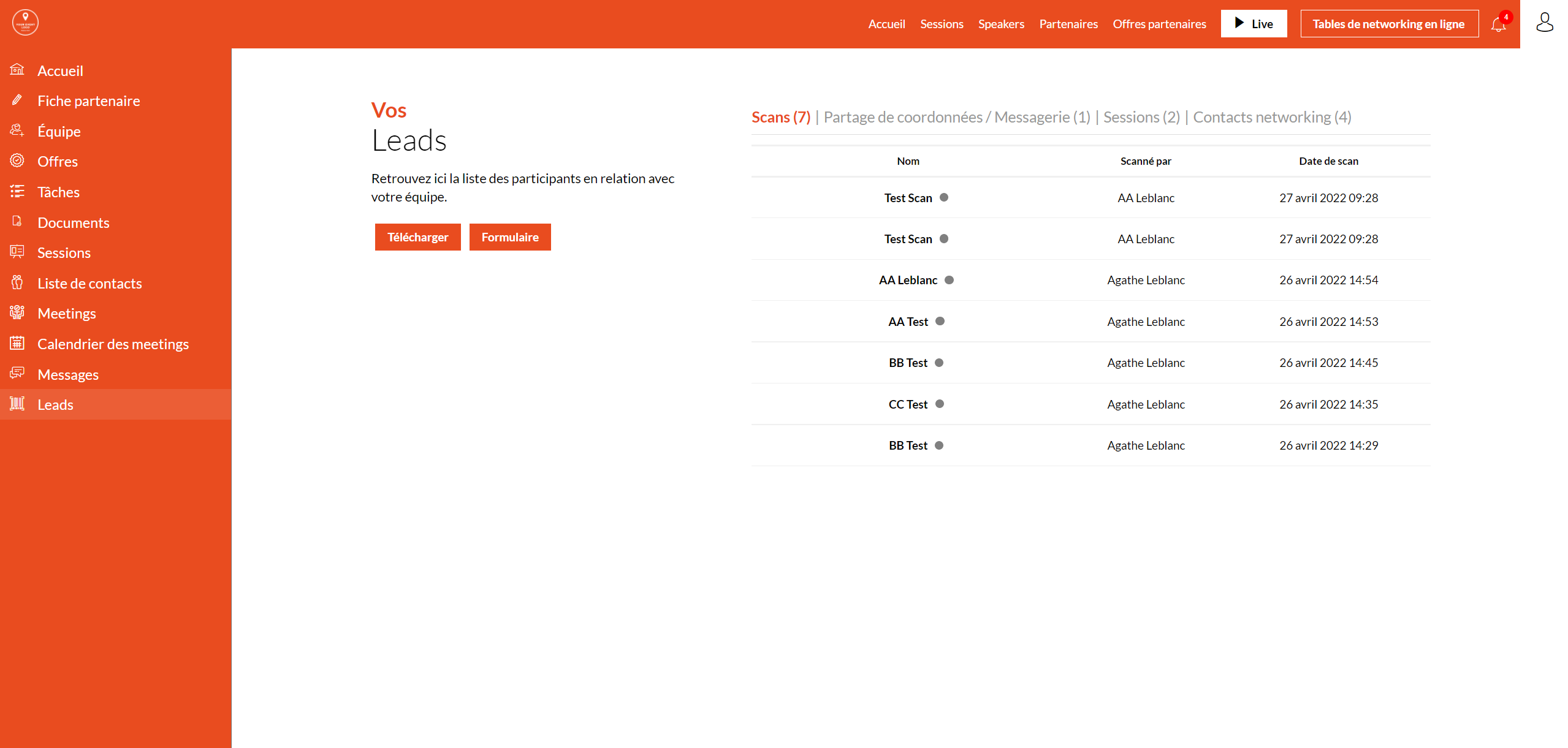Viewport: 1568px width, 748px height.
Task: Click the Télécharger button
Action: 419,237
